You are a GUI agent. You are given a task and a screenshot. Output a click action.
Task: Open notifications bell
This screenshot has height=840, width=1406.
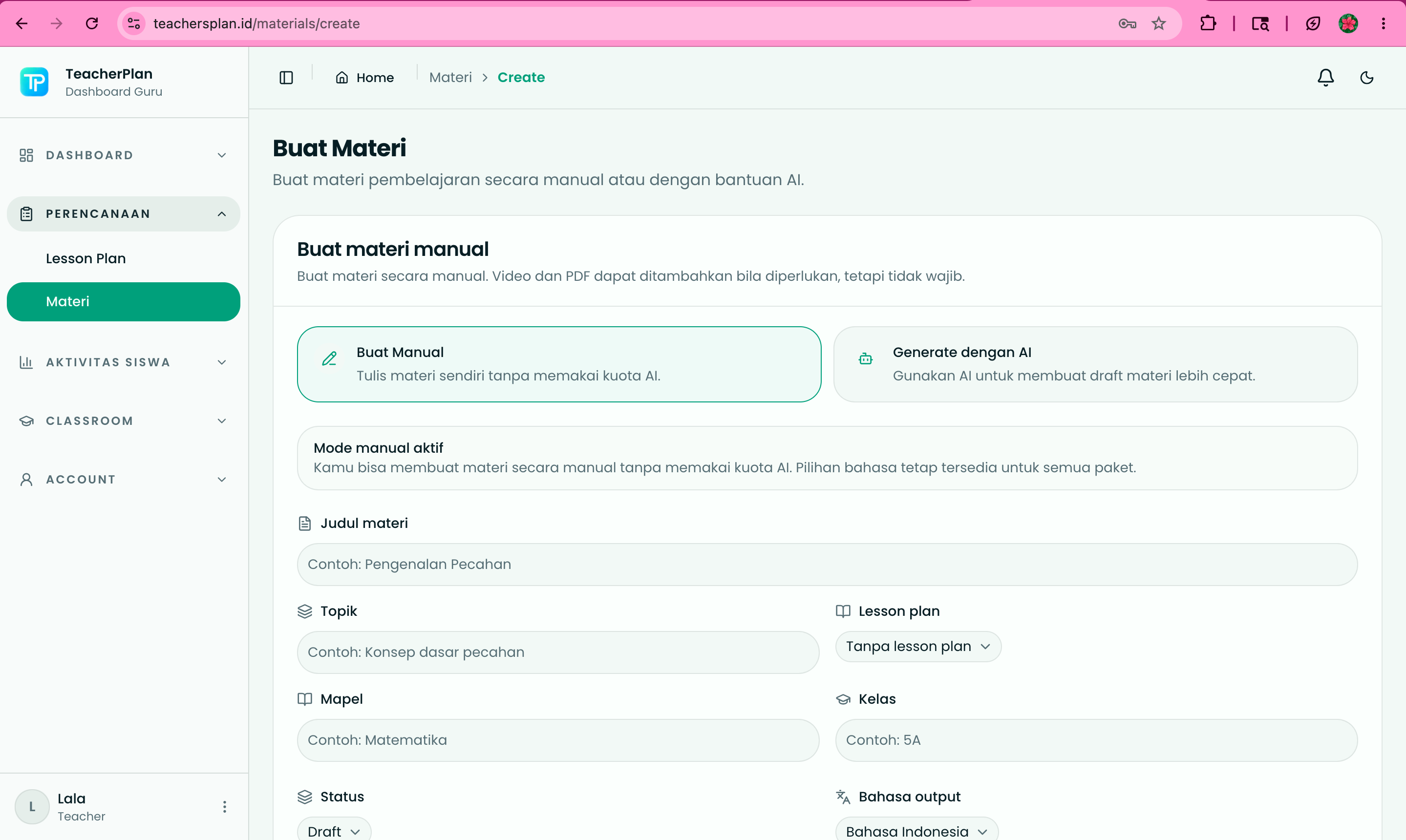pos(1325,78)
